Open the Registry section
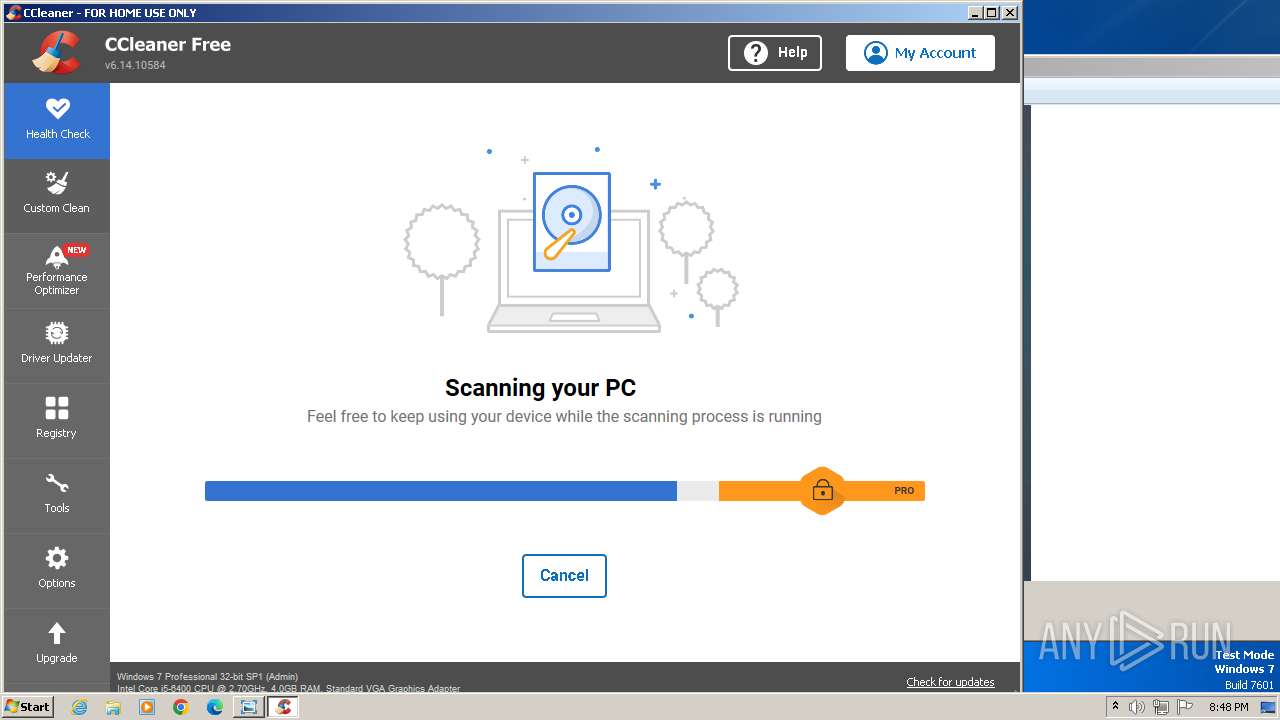This screenshot has height=720, width=1280. click(x=57, y=421)
